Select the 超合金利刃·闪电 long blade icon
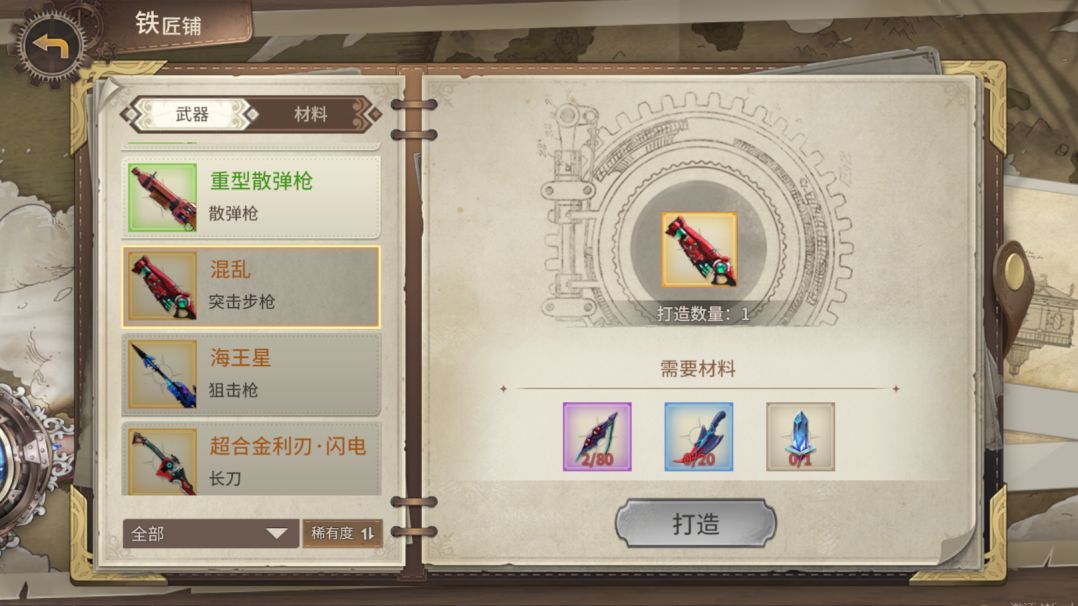The image size is (1078, 606). click(162, 462)
